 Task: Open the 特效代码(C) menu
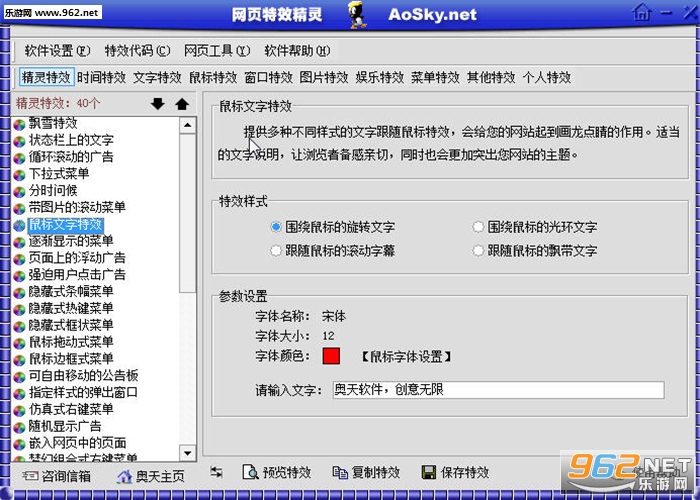click(x=138, y=51)
